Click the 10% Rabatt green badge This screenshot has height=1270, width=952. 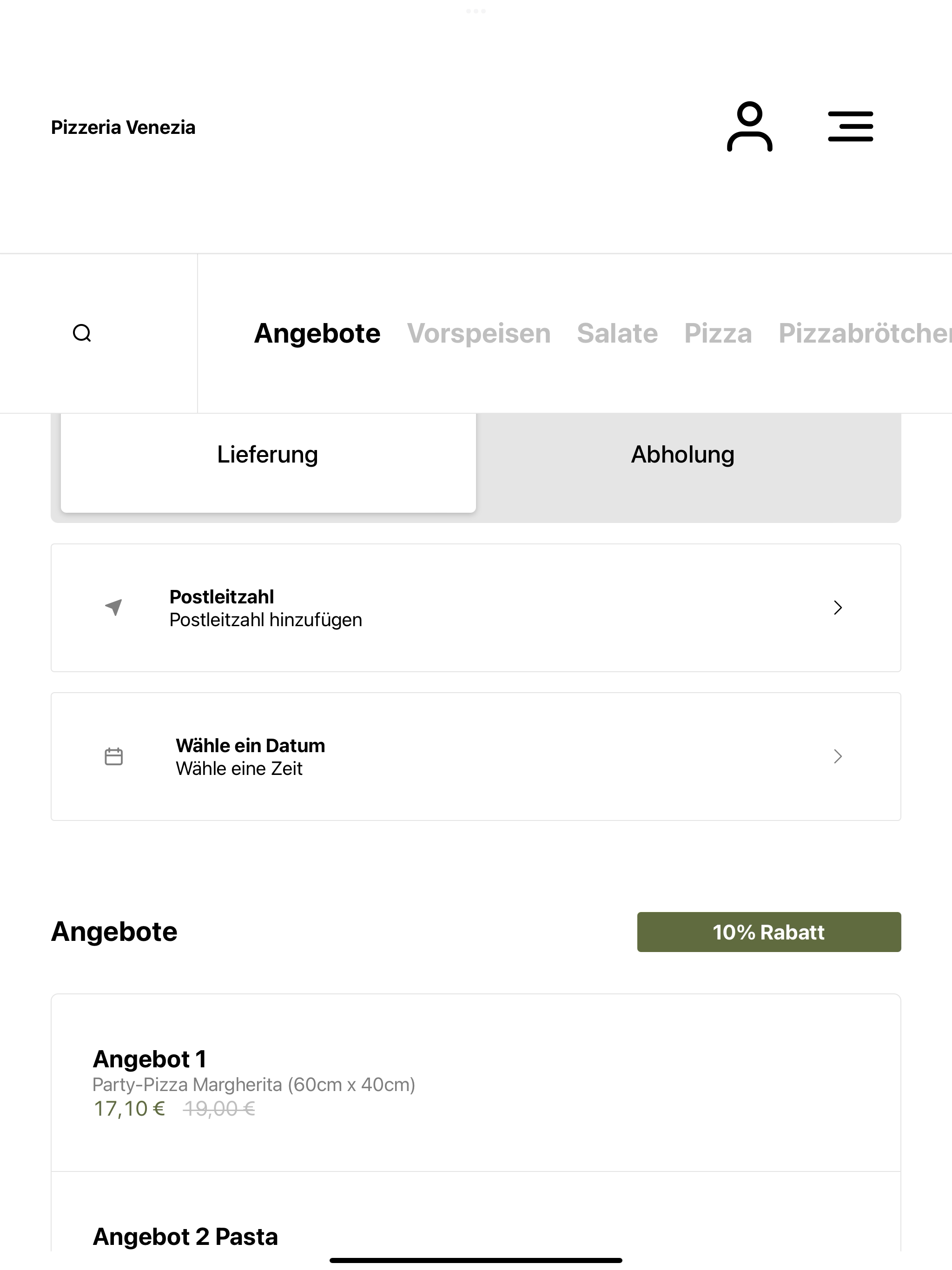pyautogui.click(x=769, y=932)
